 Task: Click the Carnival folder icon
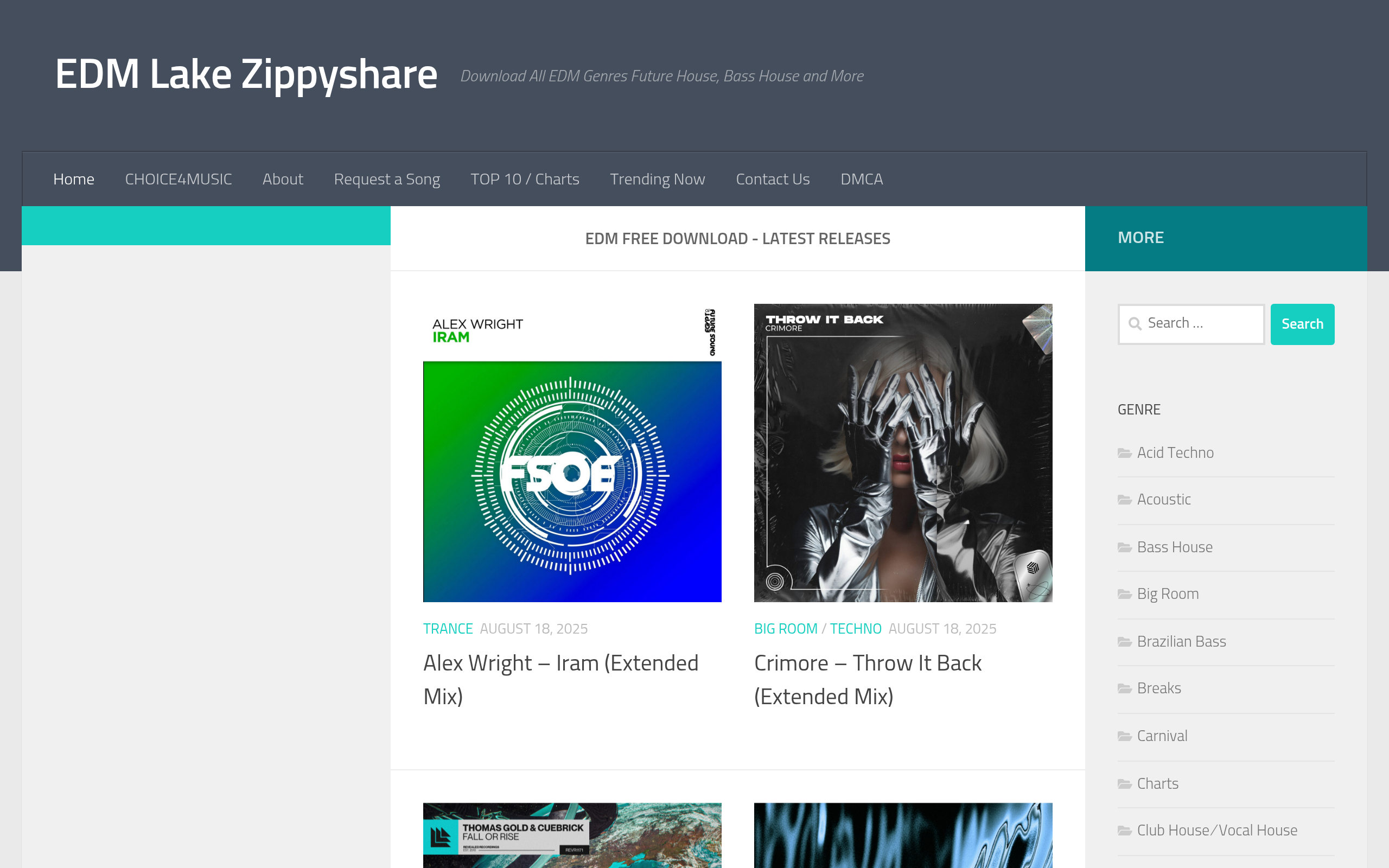click(x=1124, y=736)
